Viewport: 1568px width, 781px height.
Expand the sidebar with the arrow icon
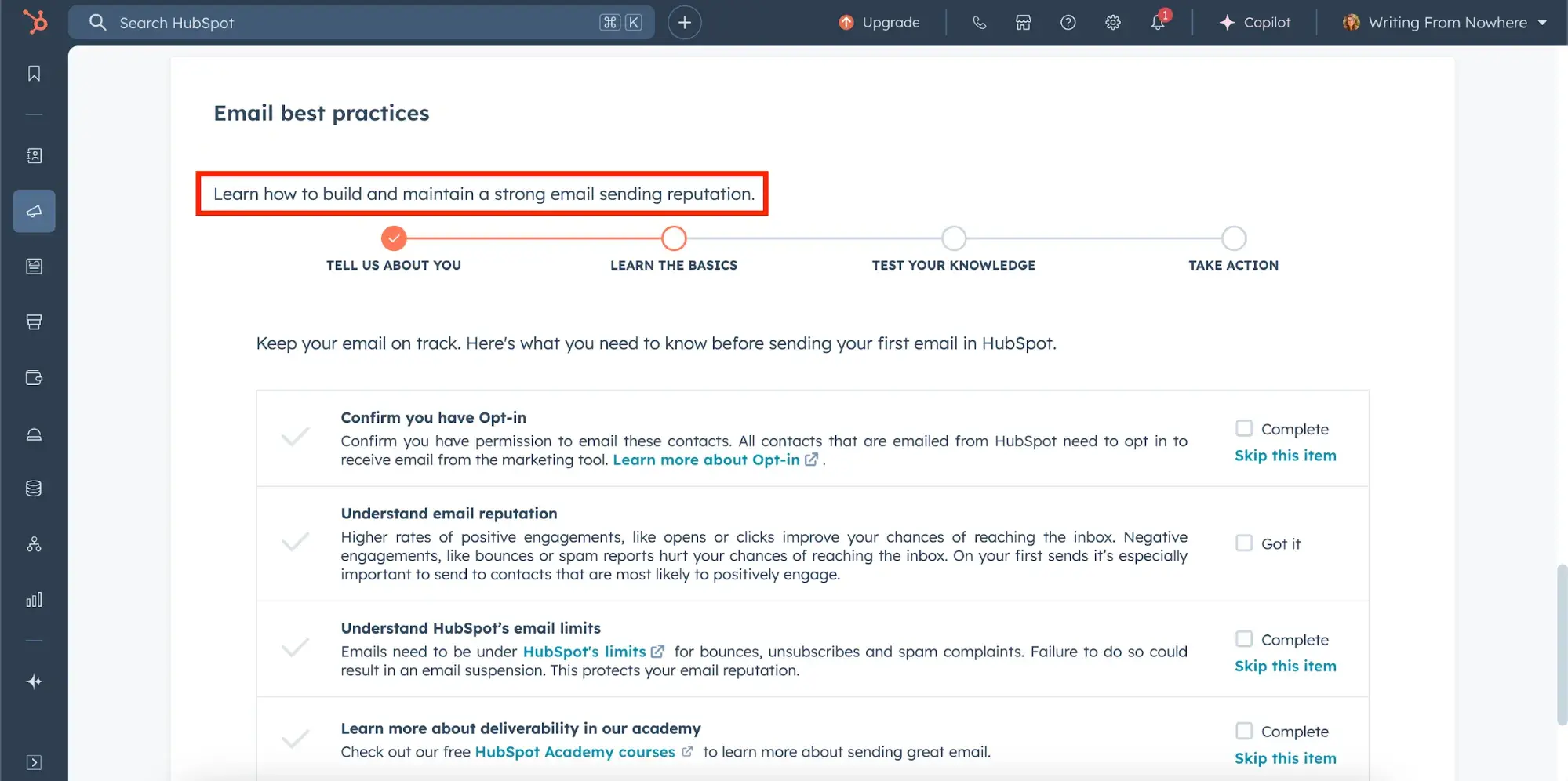pyautogui.click(x=34, y=762)
